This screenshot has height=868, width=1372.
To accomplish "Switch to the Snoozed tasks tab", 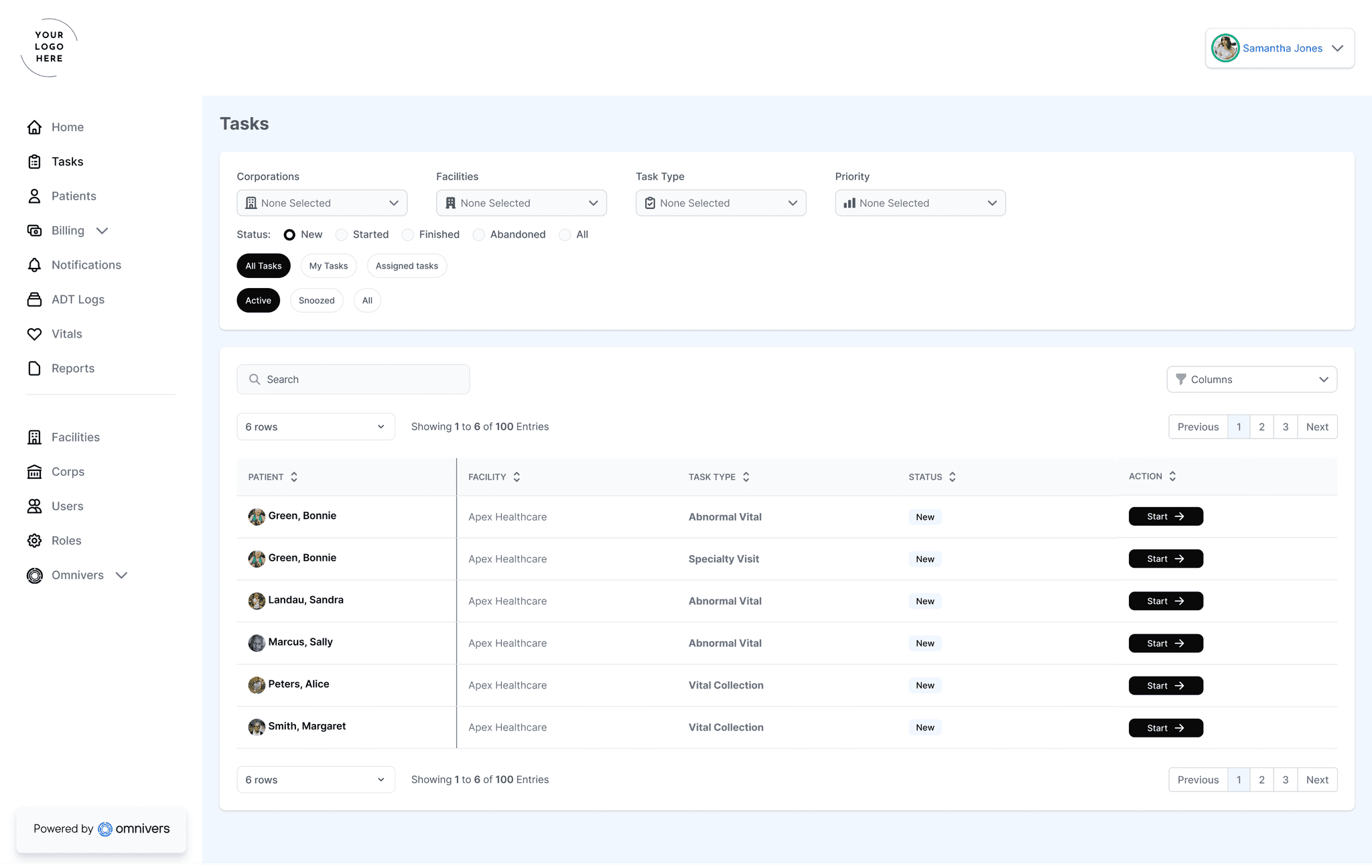I will click(x=316, y=301).
